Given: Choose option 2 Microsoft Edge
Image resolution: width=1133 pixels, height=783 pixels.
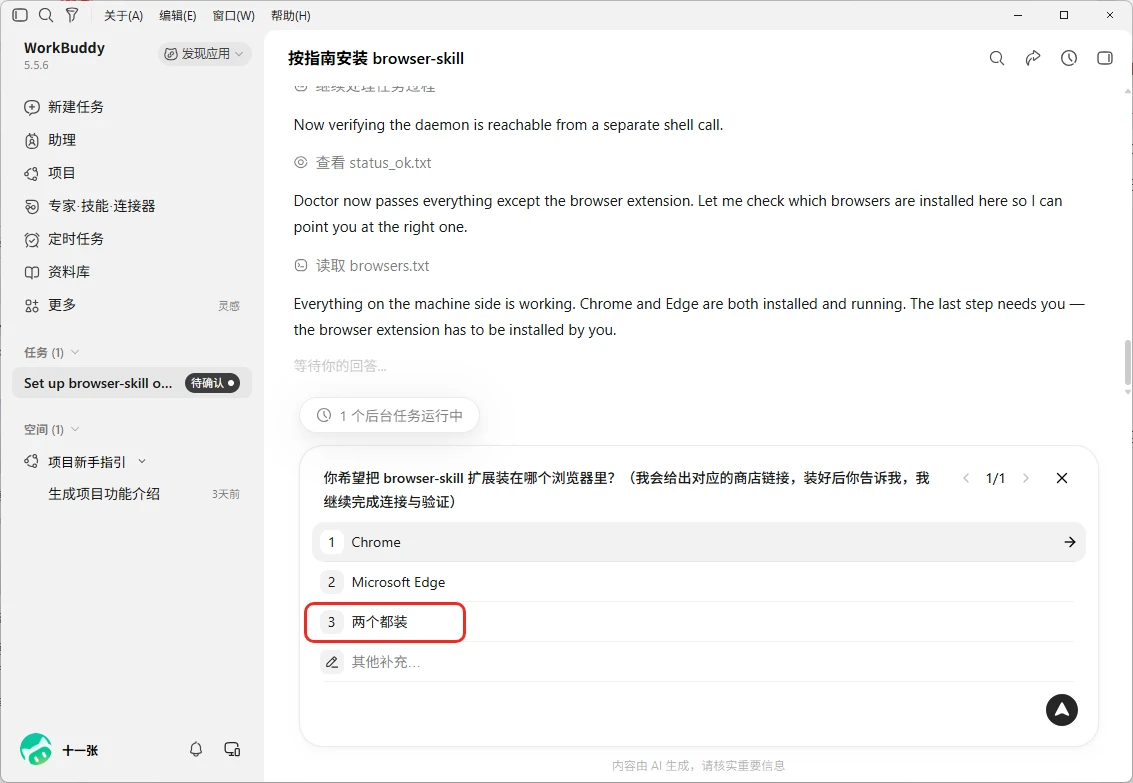Looking at the screenshot, I should click(x=699, y=581).
